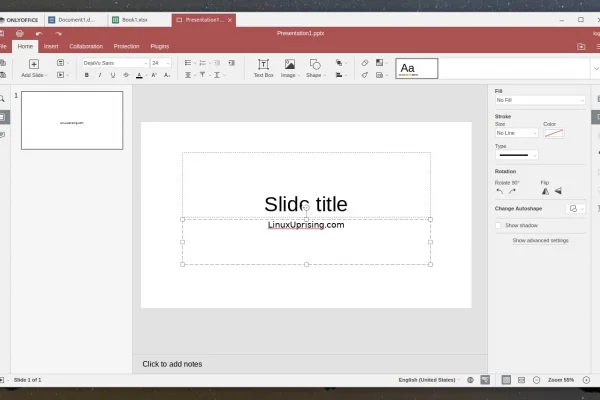Open the DejaVu Sans font dropdown
600x400 pixels.
point(115,63)
